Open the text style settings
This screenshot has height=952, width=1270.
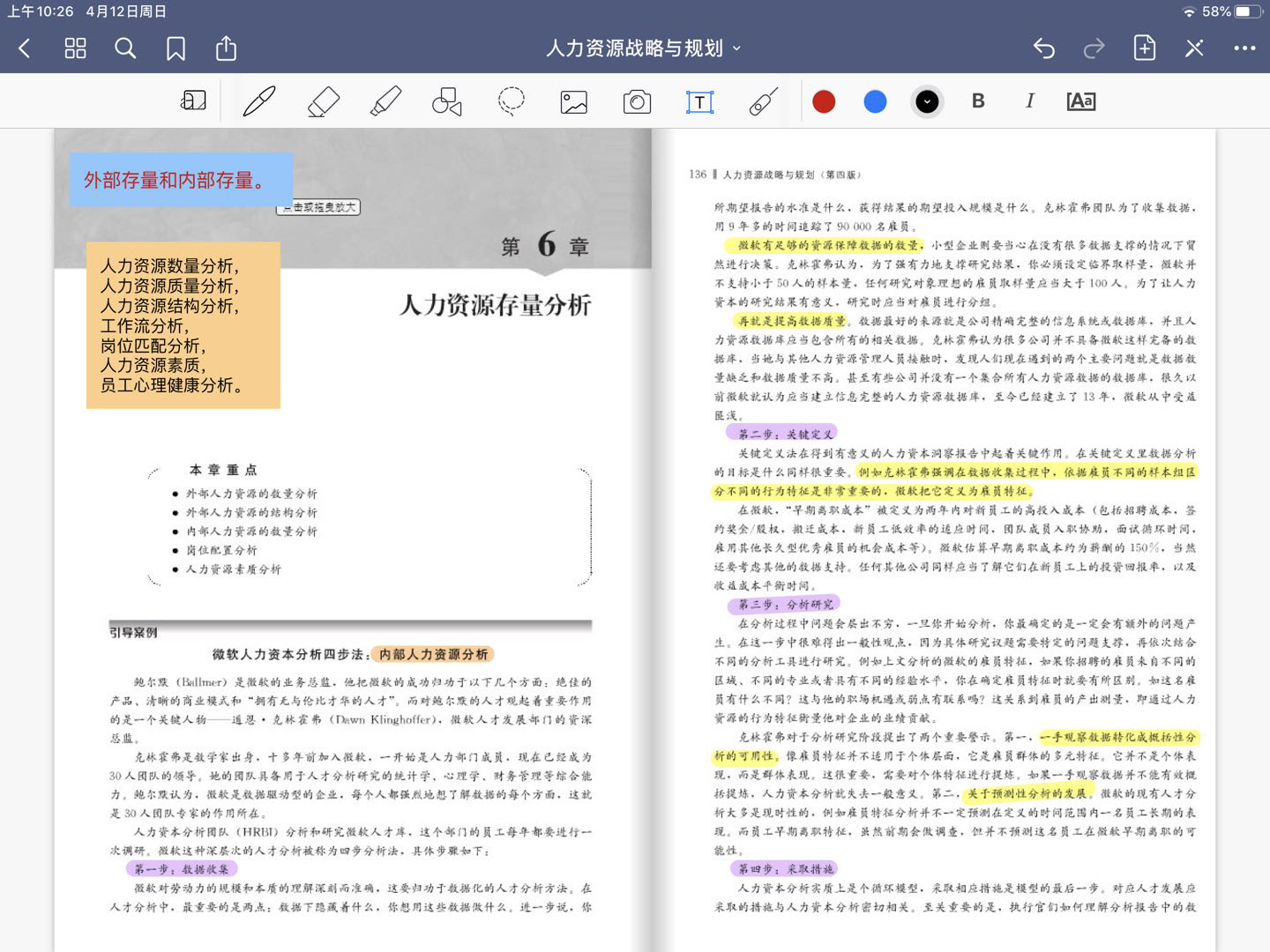1080,101
